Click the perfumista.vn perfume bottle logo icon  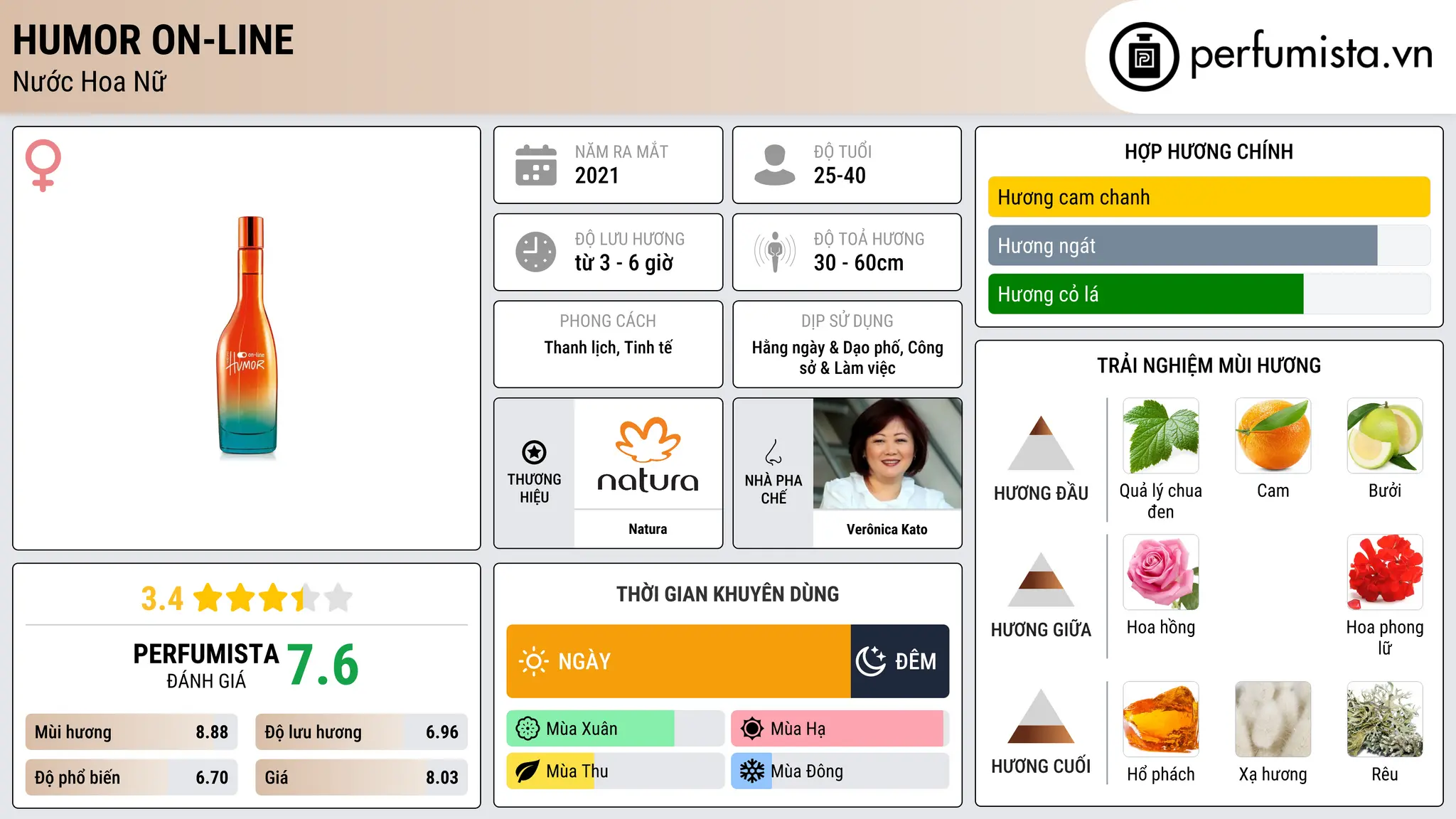point(1144,57)
